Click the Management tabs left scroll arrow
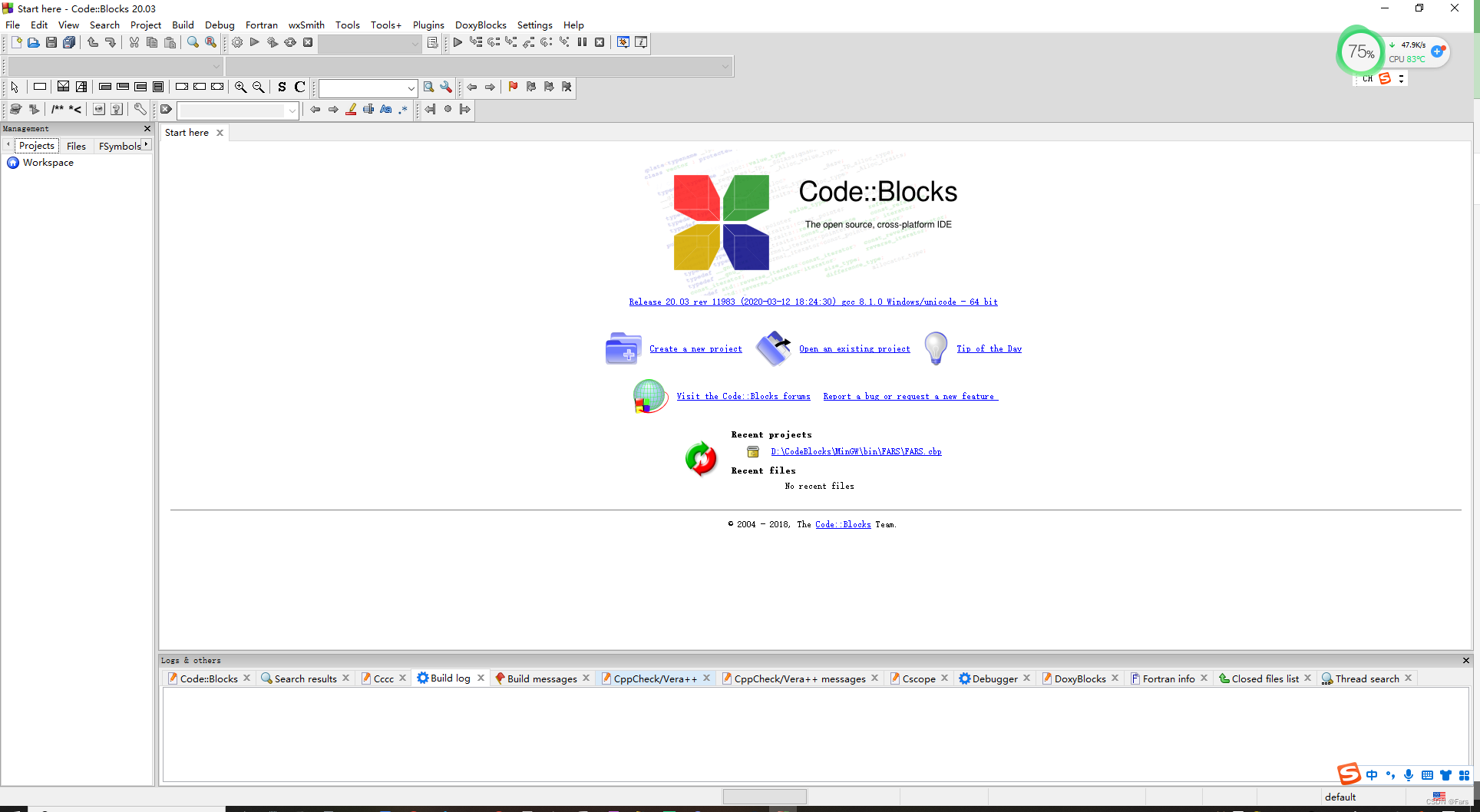The height and width of the screenshot is (812, 1480). [8, 144]
